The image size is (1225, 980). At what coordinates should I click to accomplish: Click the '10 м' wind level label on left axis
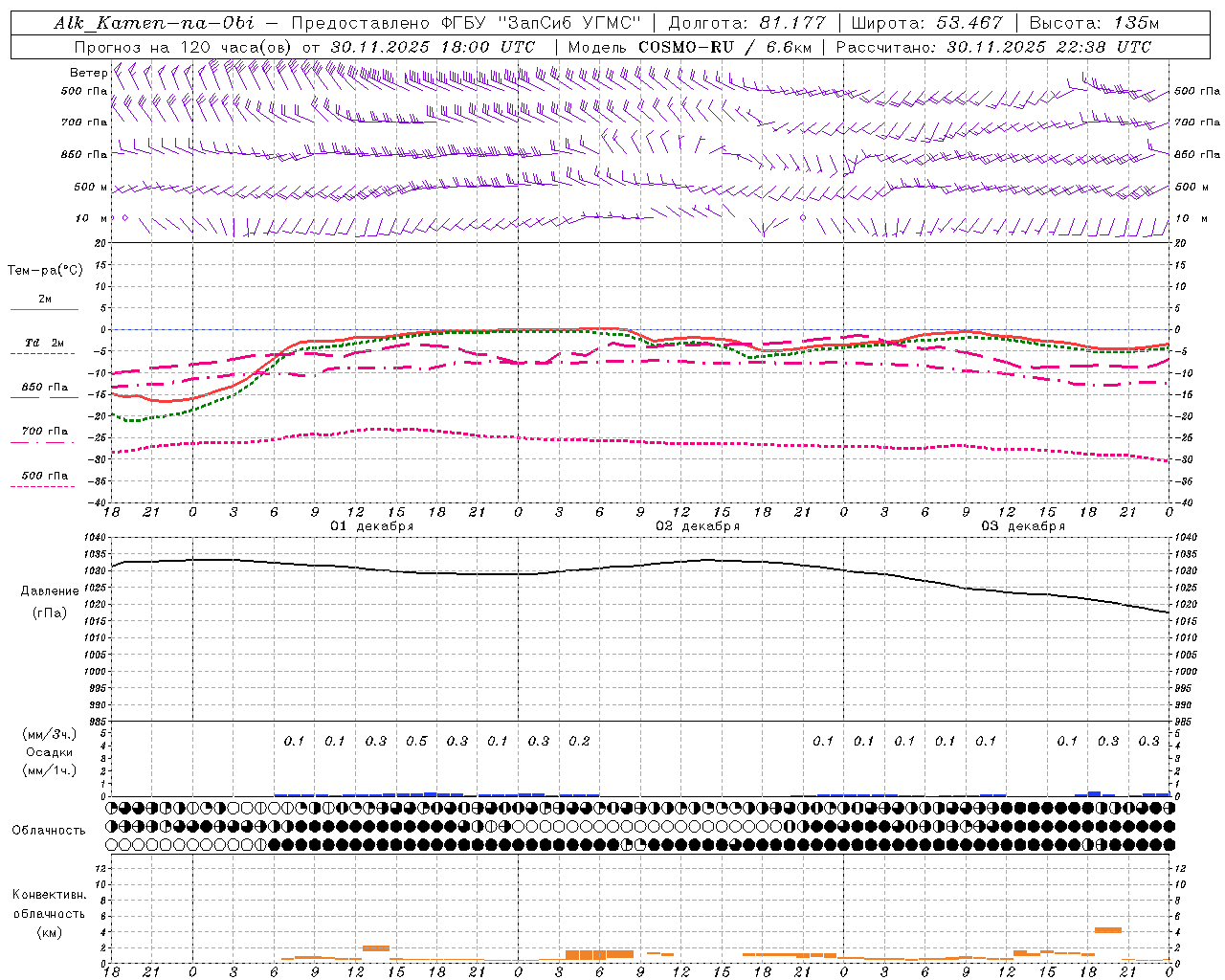[x=92, y=219]
